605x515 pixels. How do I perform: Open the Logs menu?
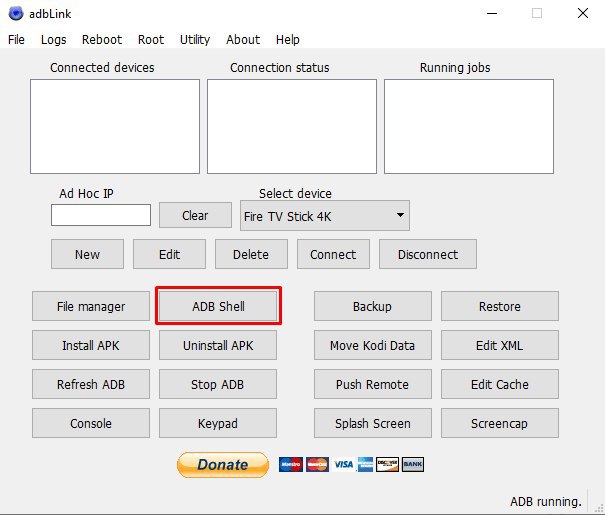(54, 40)
